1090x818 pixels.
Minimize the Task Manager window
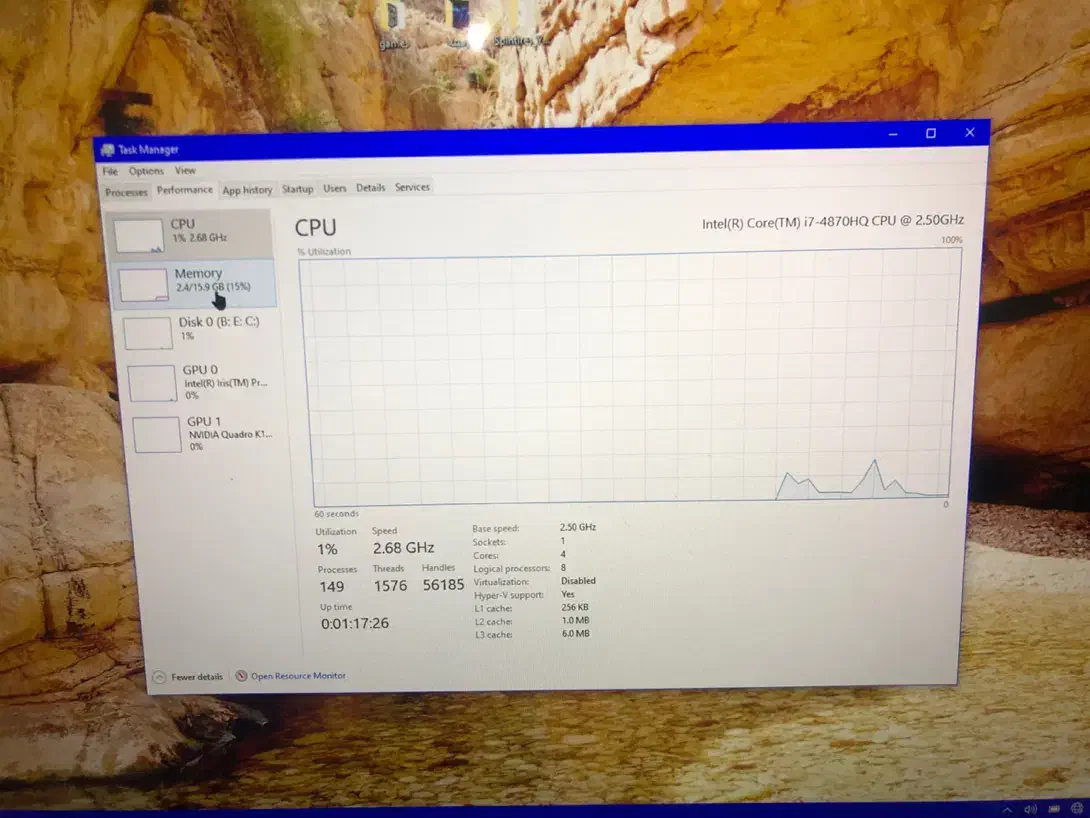click(x=893, y=134)
